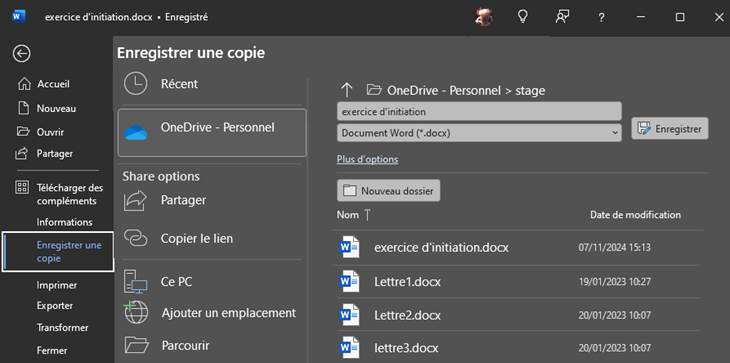Screen dimensions: 730x363
Task: Select Lettre2.docx in file list
Action: pyautogui.click(x=517, y=315)
